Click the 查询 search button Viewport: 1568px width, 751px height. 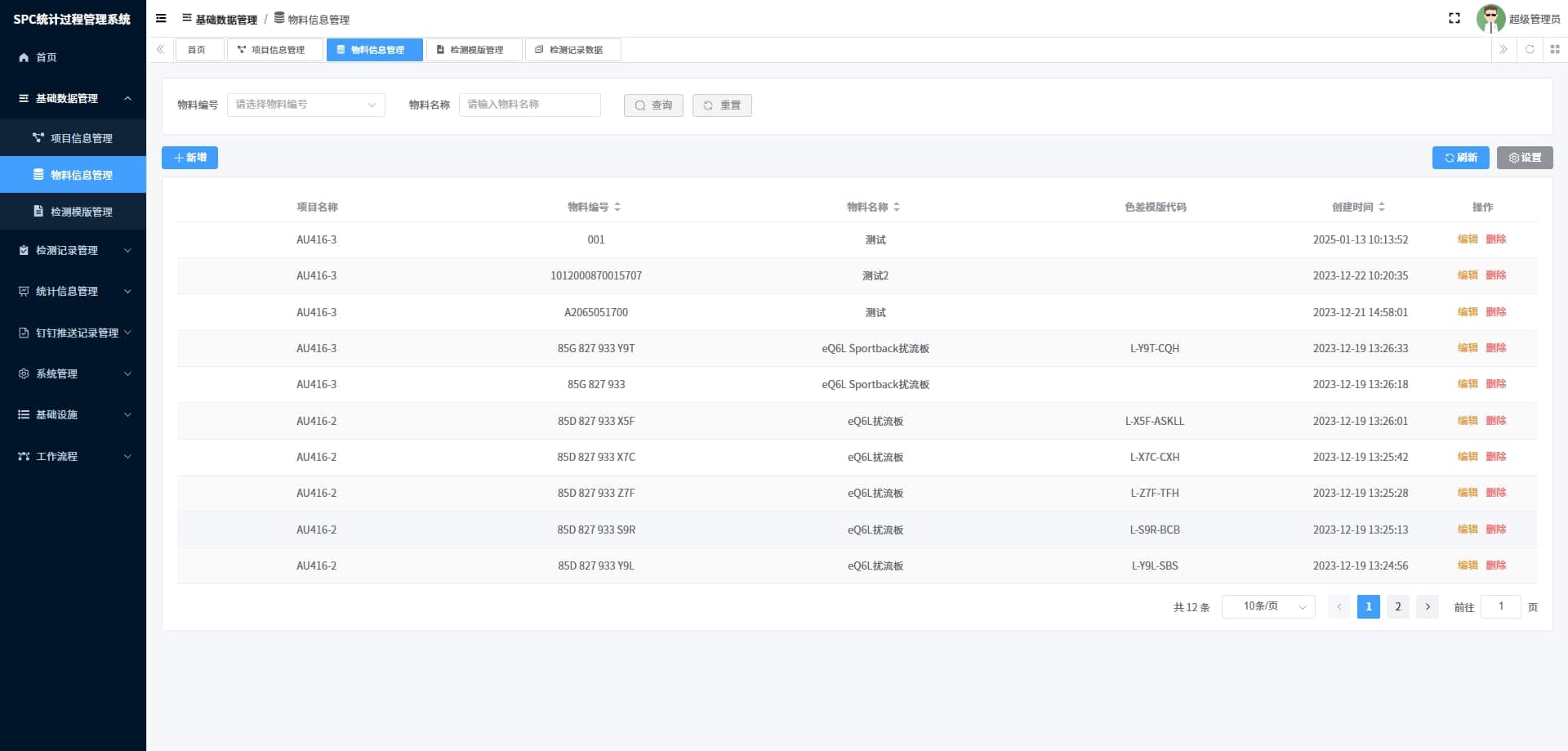pyautogui.click(x=653, y=105)
